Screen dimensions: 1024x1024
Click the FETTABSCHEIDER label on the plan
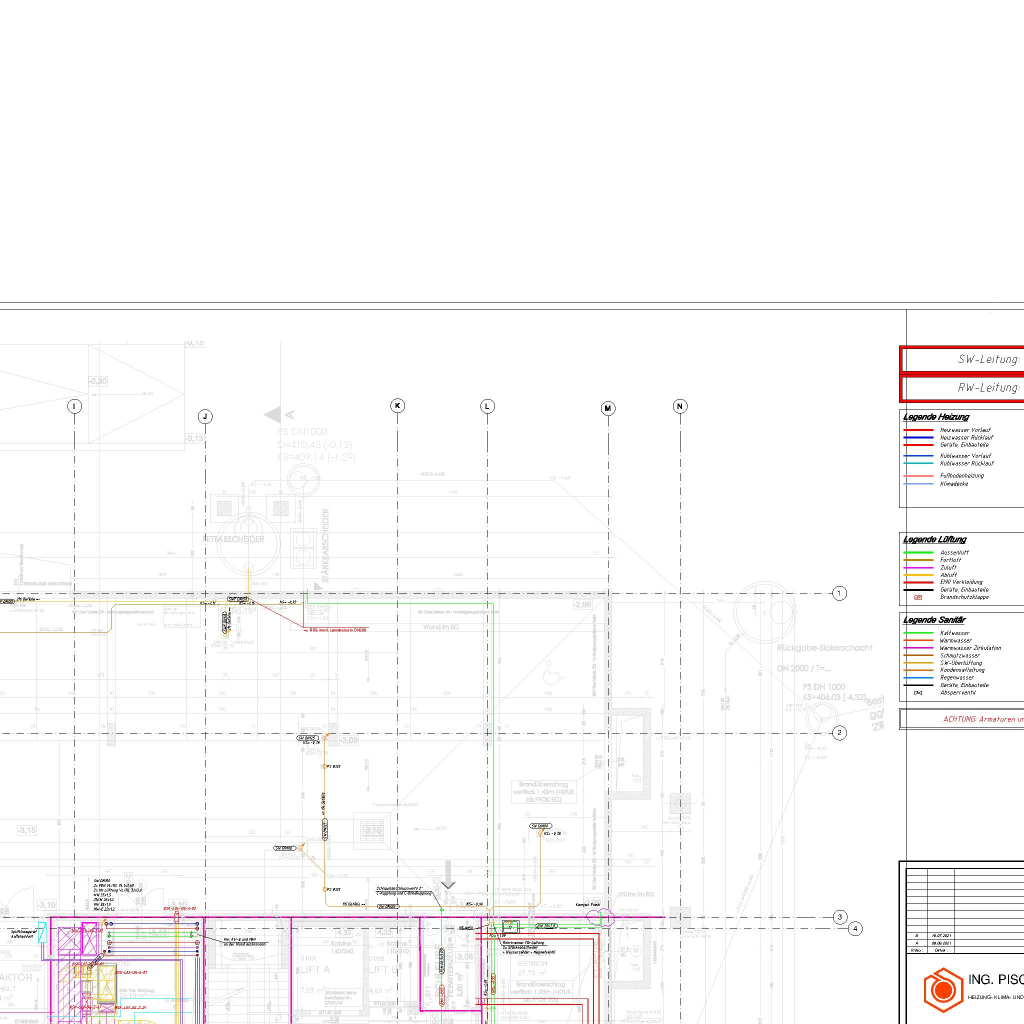234,539
